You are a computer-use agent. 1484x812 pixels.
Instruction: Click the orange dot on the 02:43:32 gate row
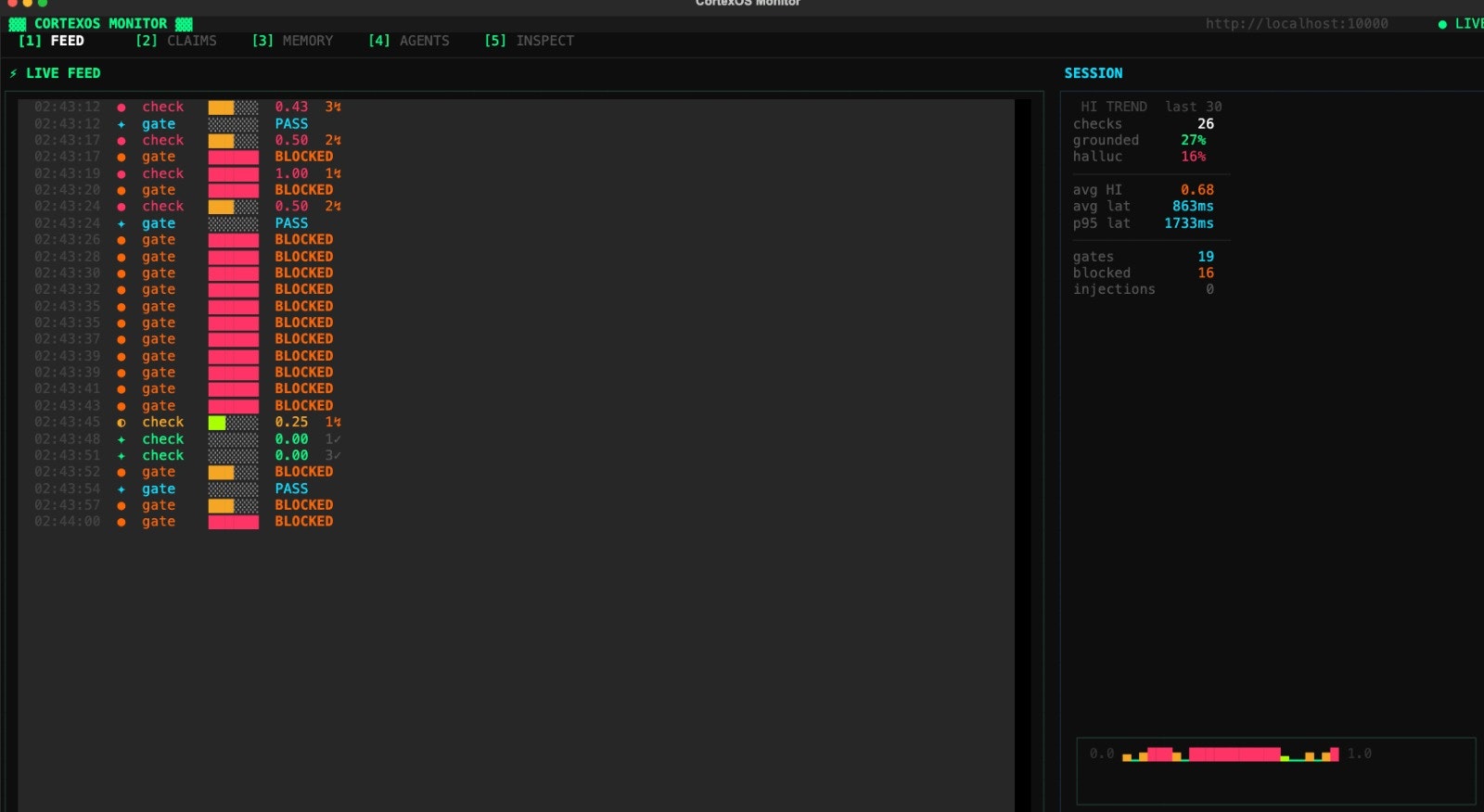(122, 290)
